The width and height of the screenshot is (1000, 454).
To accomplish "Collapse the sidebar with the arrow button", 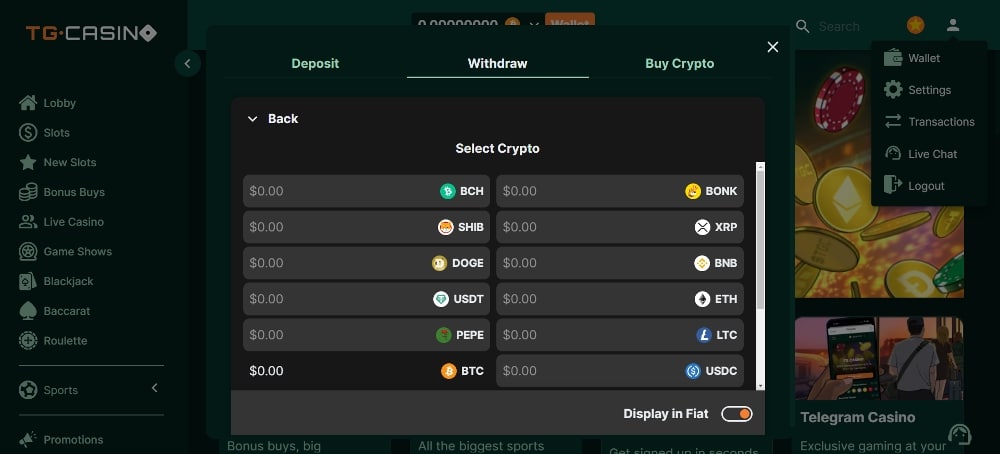I will point(188,63).
